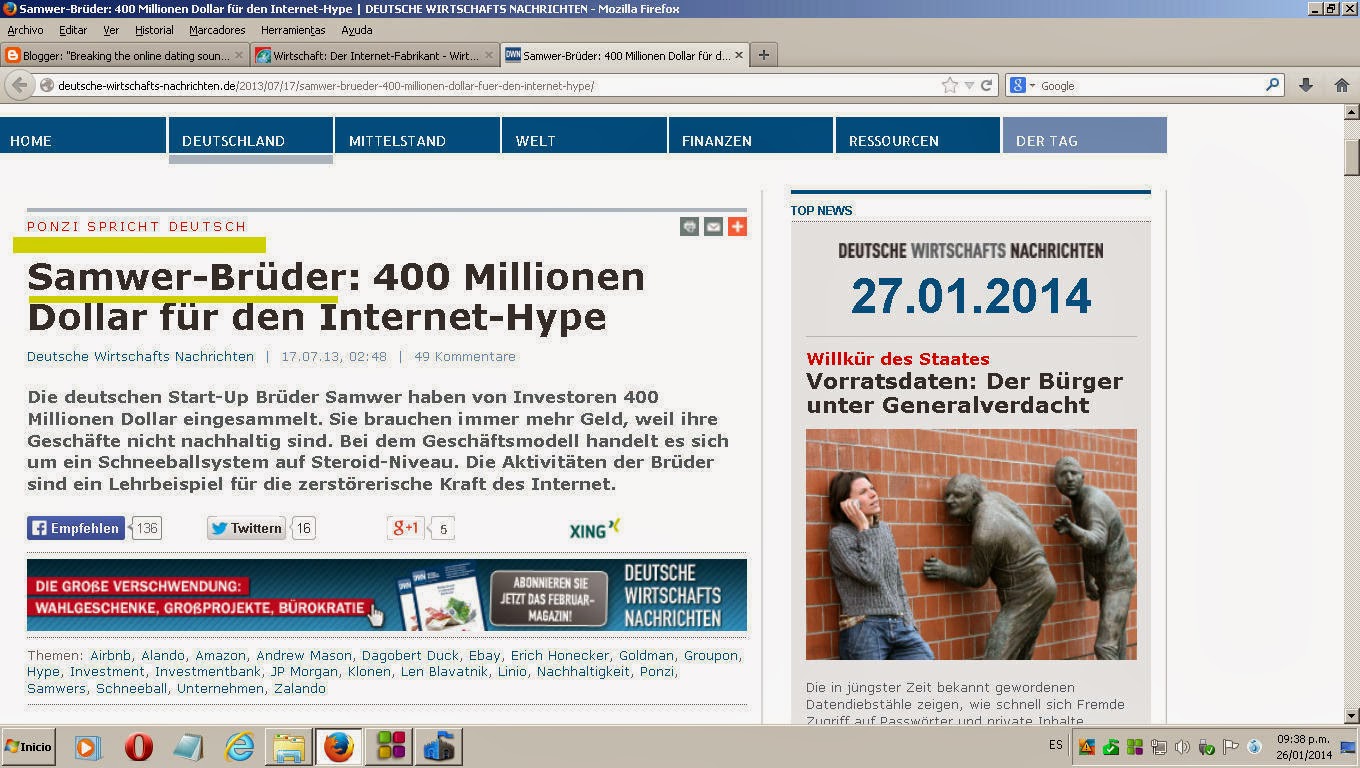Open the Zalando topic link

[300, 689]
